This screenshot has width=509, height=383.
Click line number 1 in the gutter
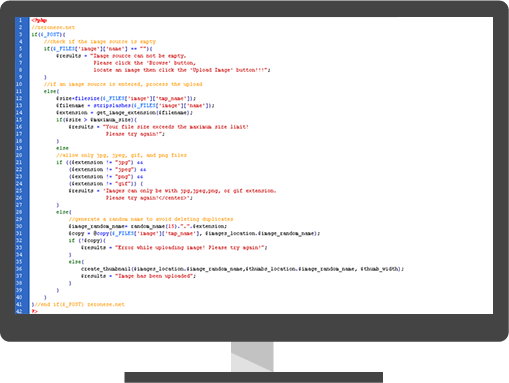[x=20, y=20]
